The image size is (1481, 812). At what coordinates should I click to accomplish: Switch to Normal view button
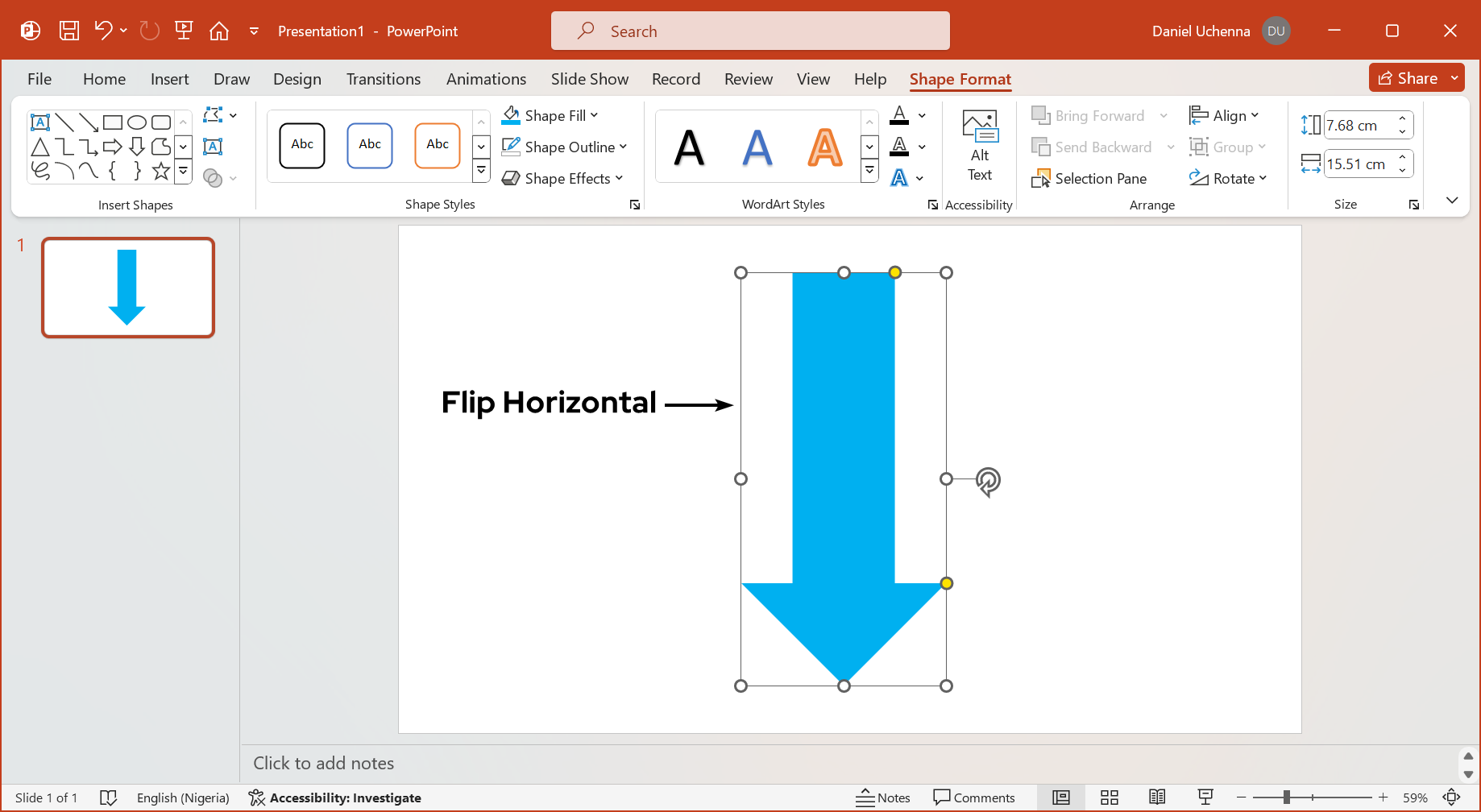(1061, 797)
